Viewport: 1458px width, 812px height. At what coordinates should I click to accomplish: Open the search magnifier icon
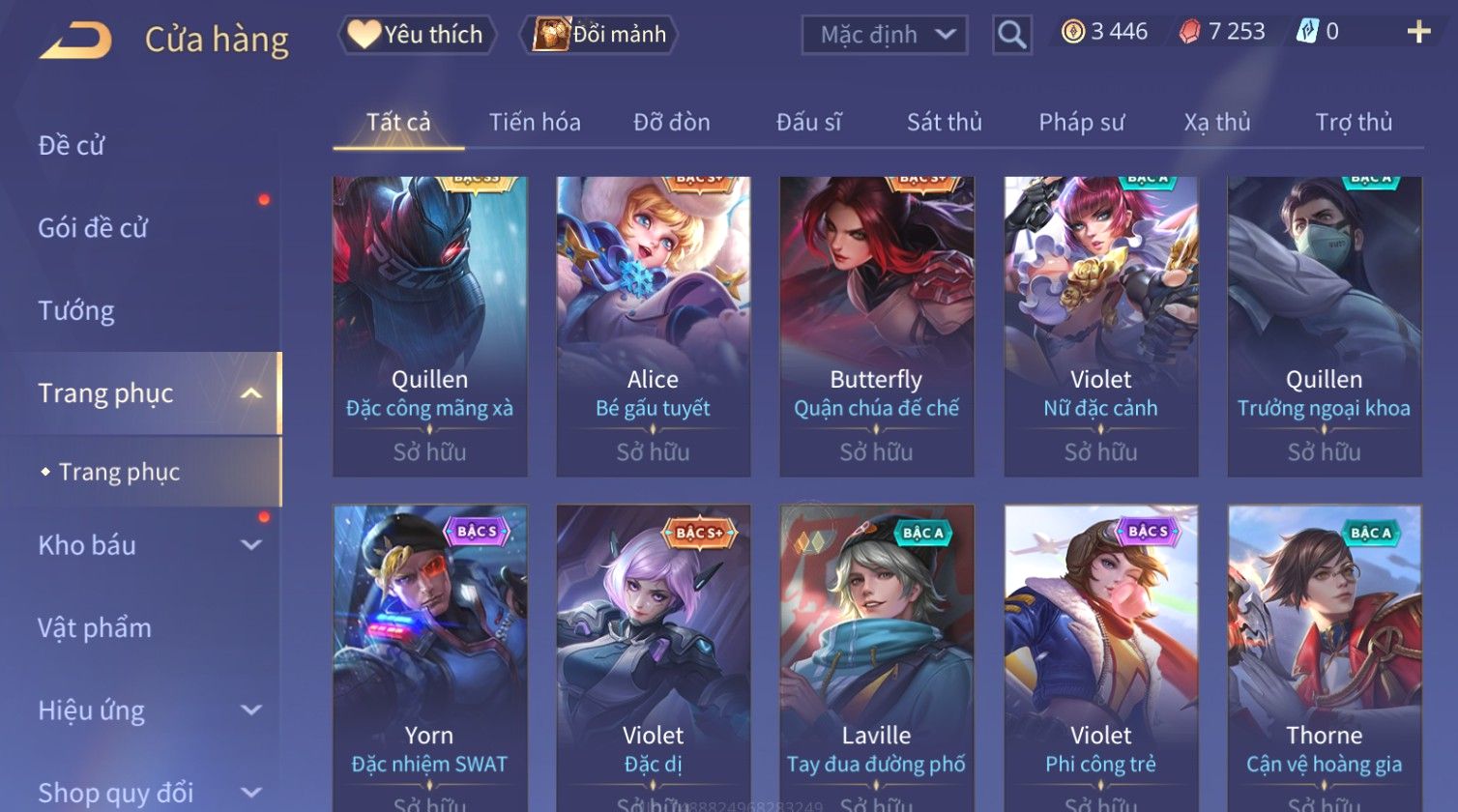point(1012,35)
